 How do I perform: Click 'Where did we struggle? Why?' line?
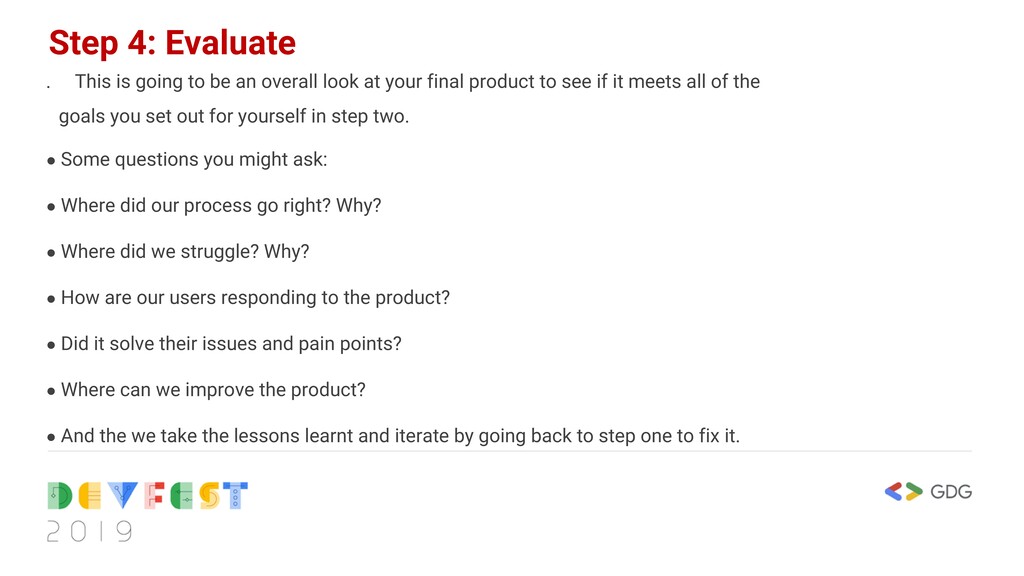click(185, 251)
